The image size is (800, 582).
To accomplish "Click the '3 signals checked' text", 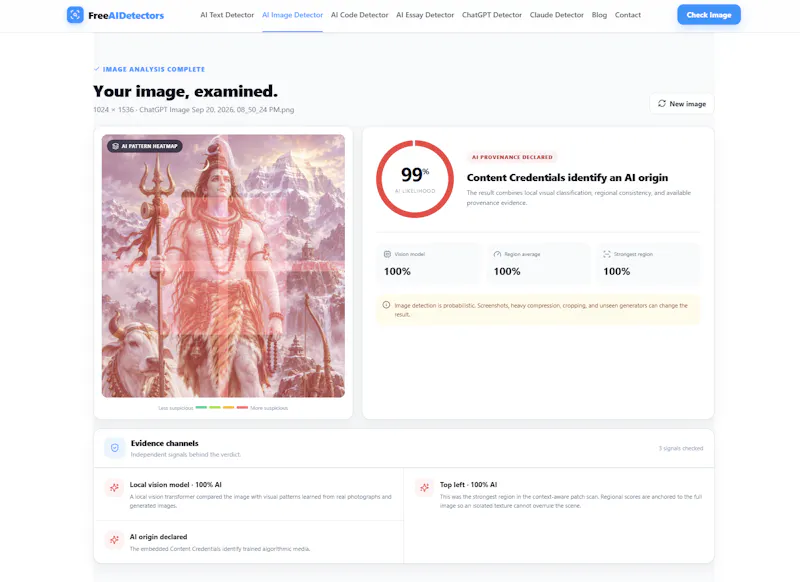I will 681,448.
